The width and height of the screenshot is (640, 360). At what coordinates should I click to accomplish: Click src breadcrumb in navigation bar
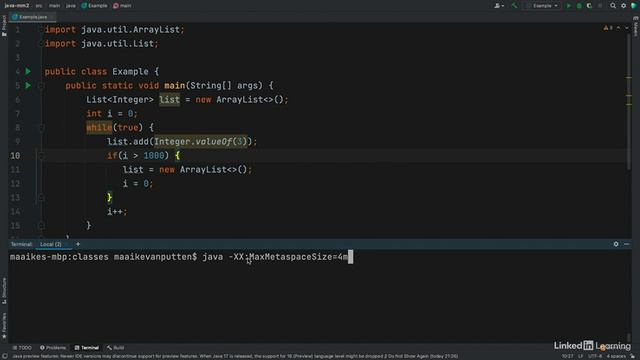[39, 6]
